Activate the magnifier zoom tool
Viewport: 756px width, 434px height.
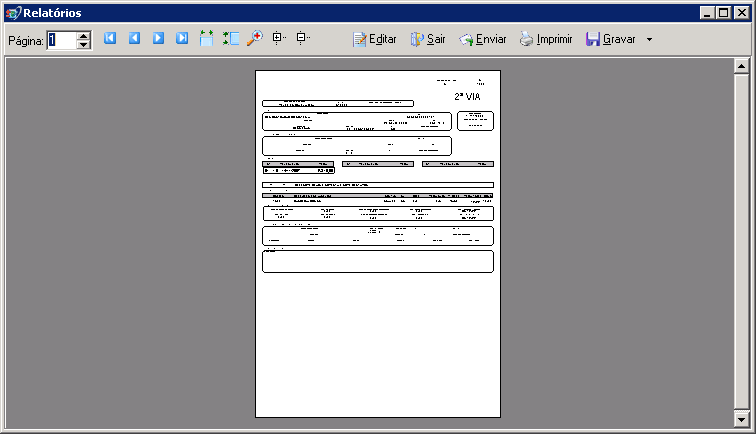click(x=255, y=38)
